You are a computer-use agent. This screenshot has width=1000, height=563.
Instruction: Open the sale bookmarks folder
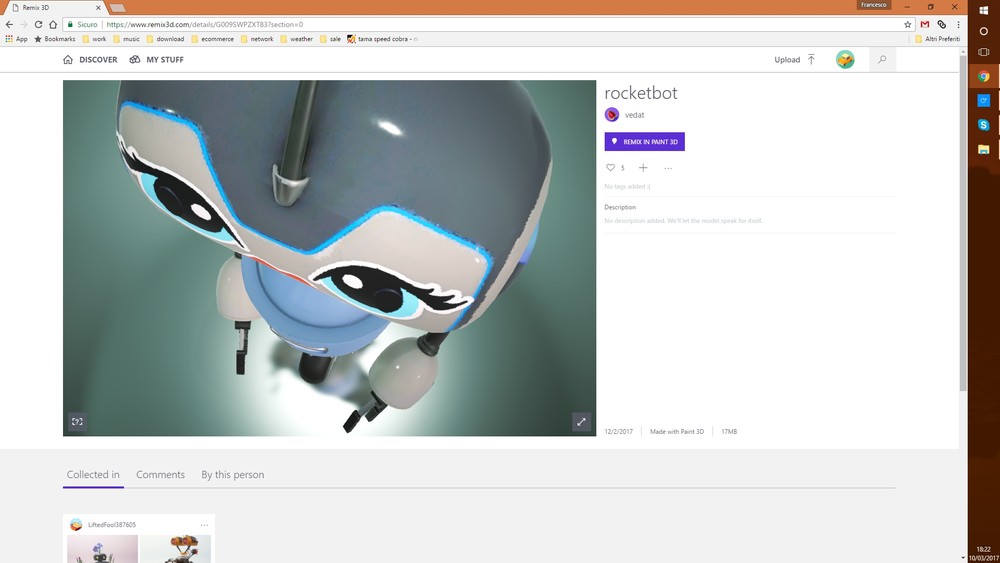[x=330, y=39]
